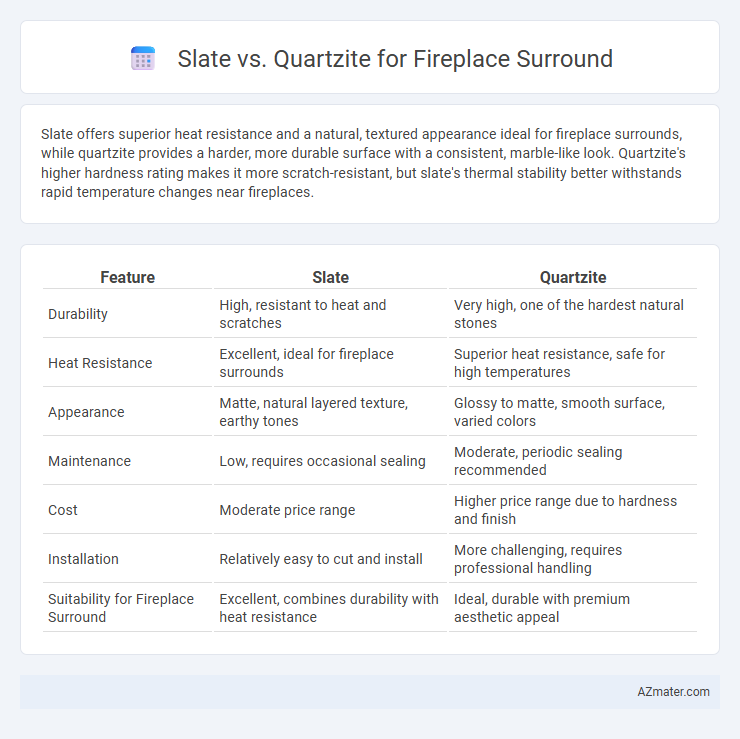This screenshot has height=739, width=740.
Task: Click the summary paragraph about slate heat resistance
Action: (x=363, y=163)
